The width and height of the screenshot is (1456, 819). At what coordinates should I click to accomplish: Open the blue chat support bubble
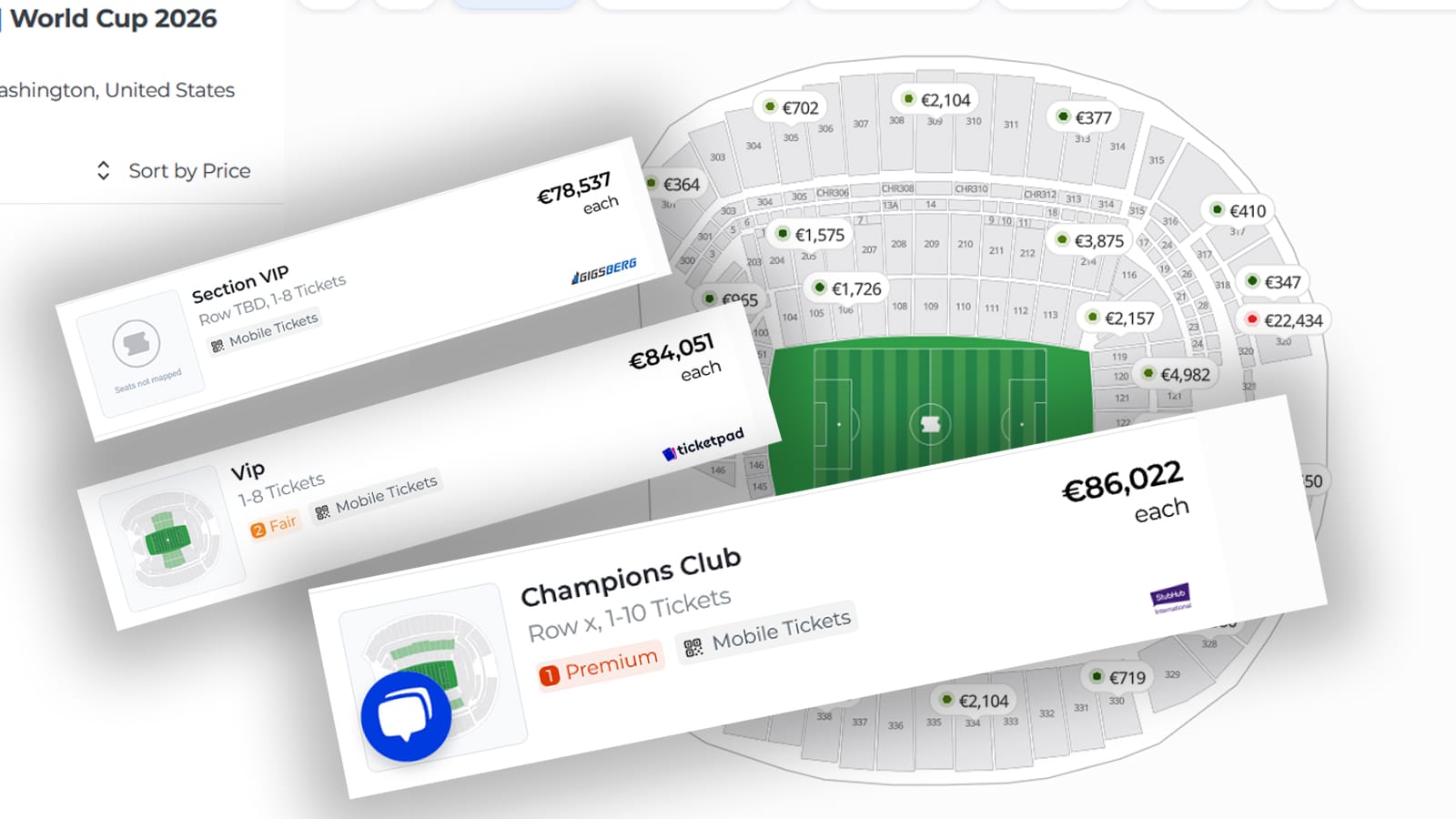406,716
